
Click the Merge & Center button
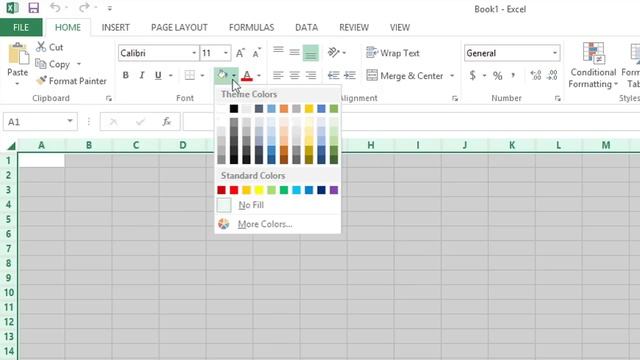pos(404,76)
